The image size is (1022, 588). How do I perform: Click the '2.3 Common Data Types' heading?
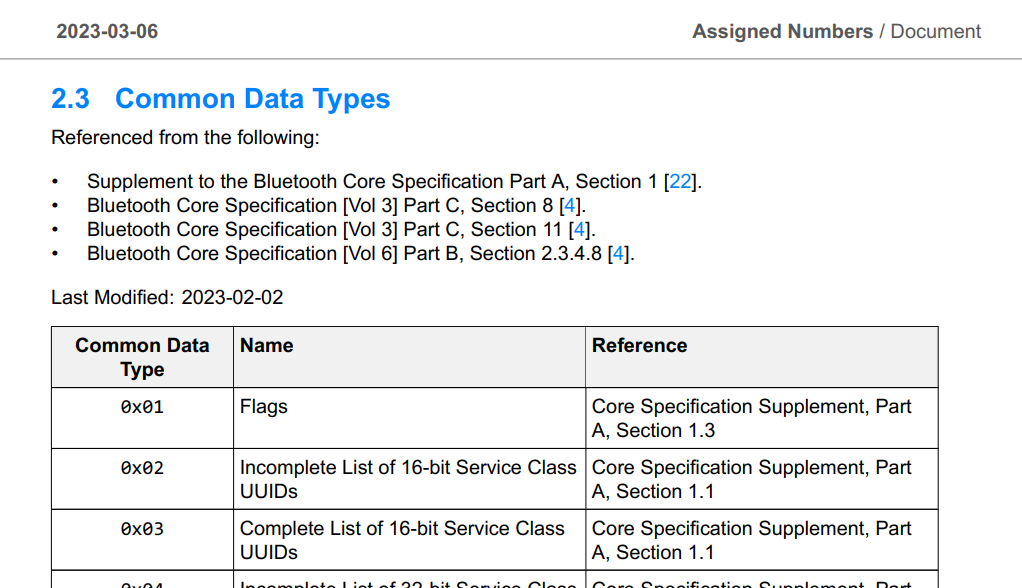[220, 98]
